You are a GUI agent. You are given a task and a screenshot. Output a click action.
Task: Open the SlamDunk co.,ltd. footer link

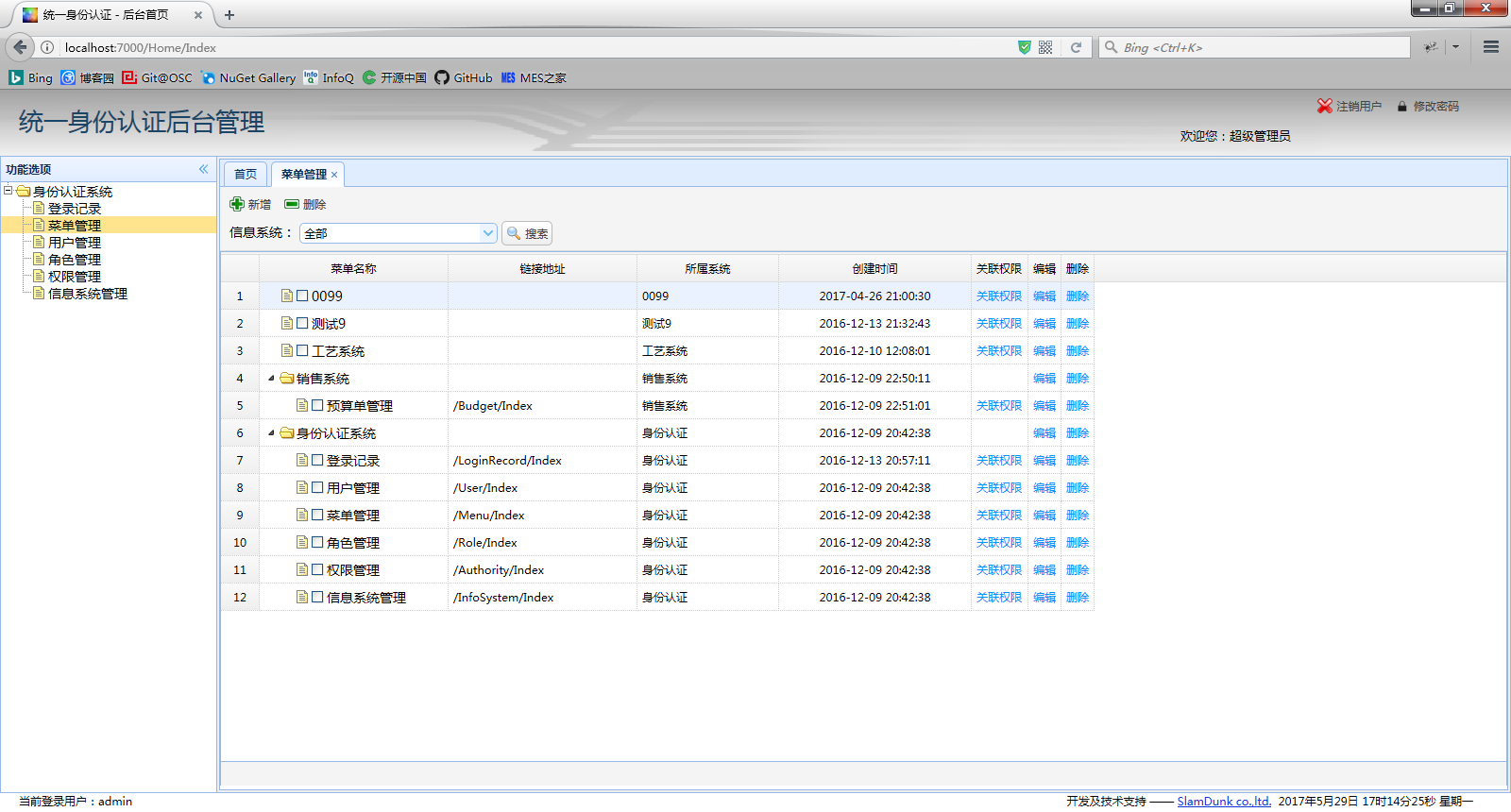1224,801
